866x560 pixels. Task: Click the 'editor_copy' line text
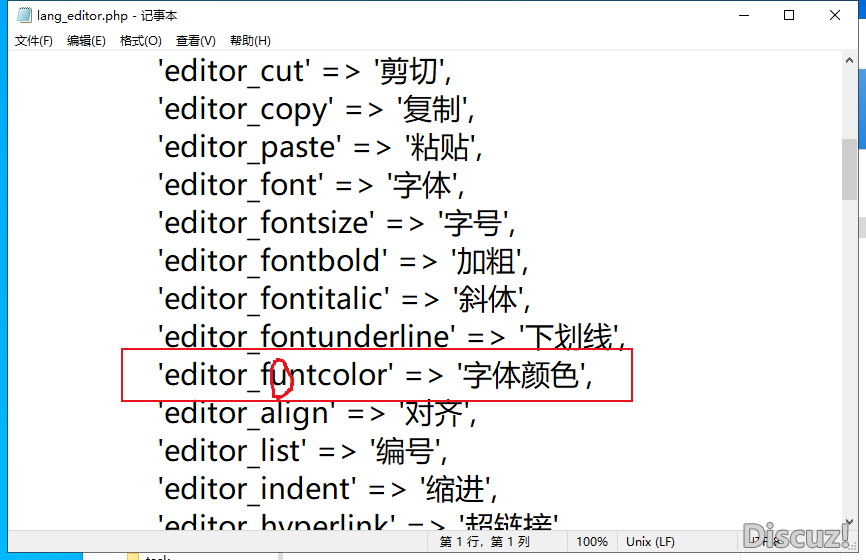click(x=316, y=110)
